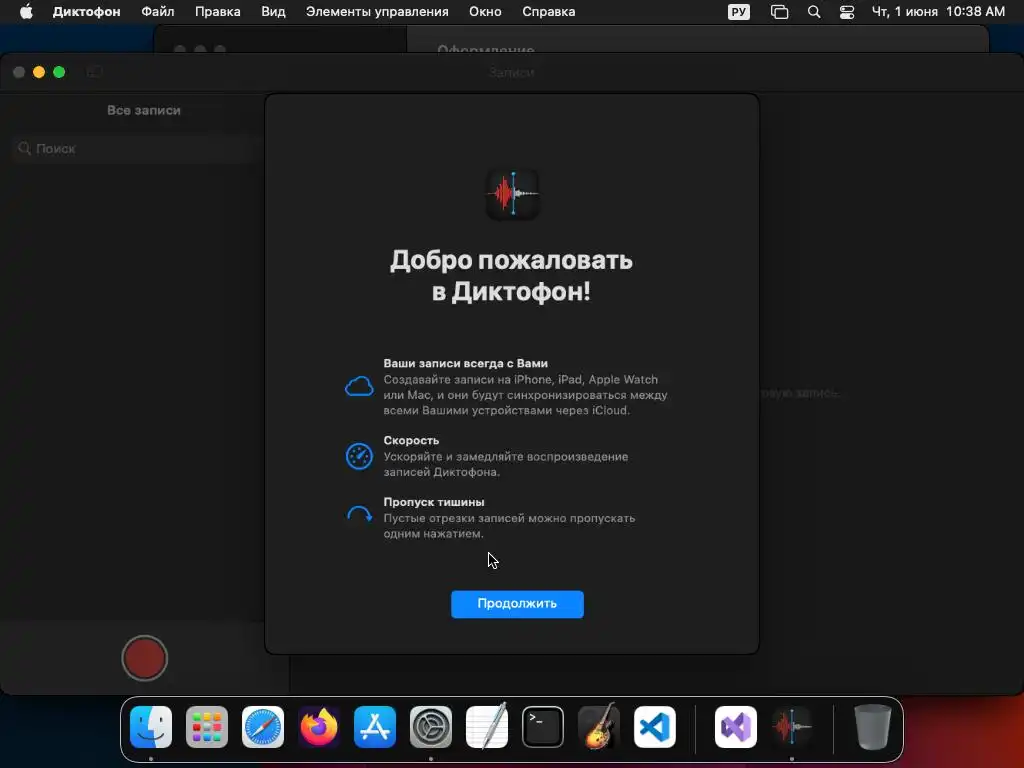The image size is (1024, 768).
Task: Open System Preferences from the Dock
Action: (x=431, y=727)
